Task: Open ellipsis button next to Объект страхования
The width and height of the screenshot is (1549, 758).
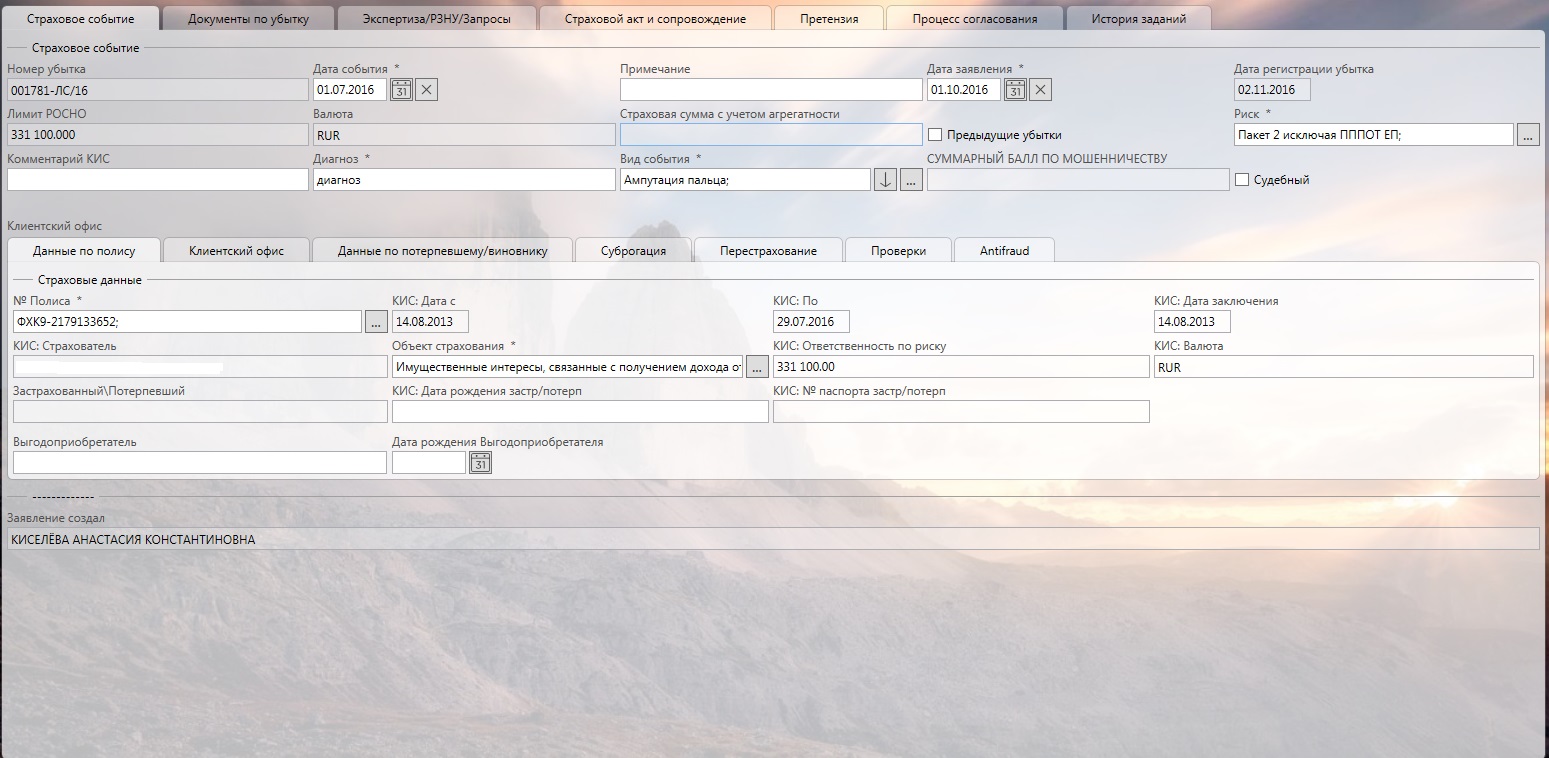Action: click(757, 367)
